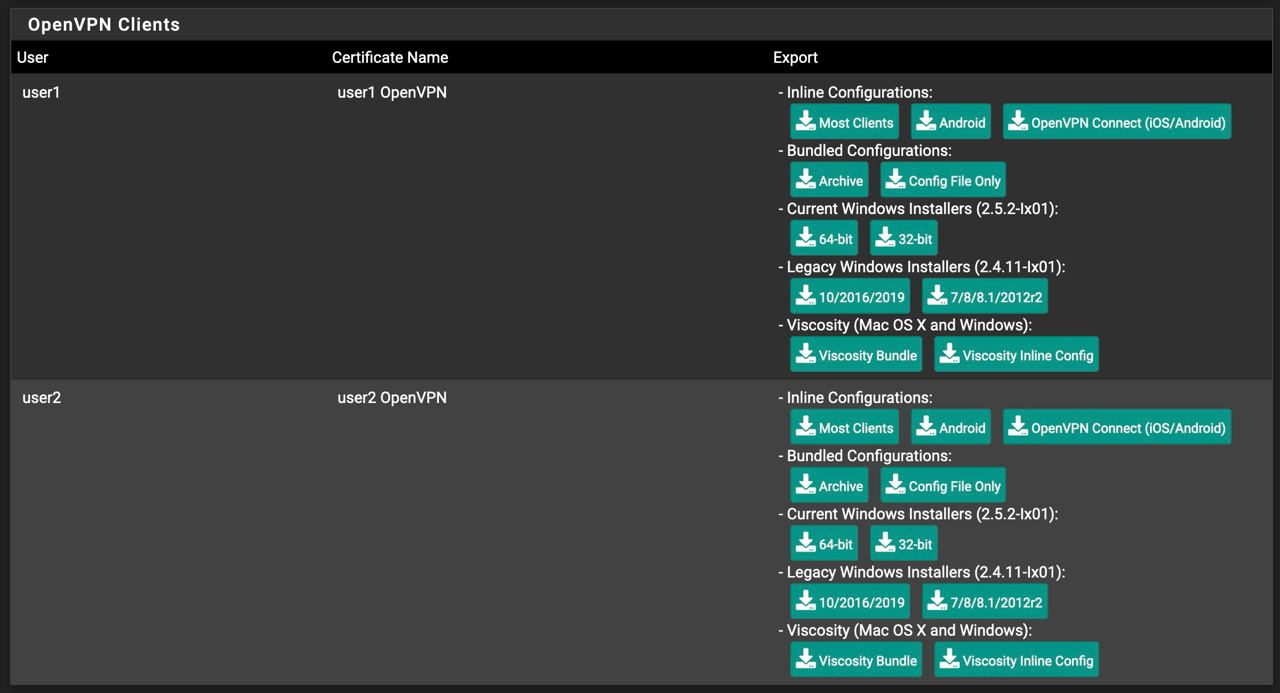Download user2 legacy 10/2016/2019 installer
Viewport: 1280px width, 693px height.
(x=850, y=601)
